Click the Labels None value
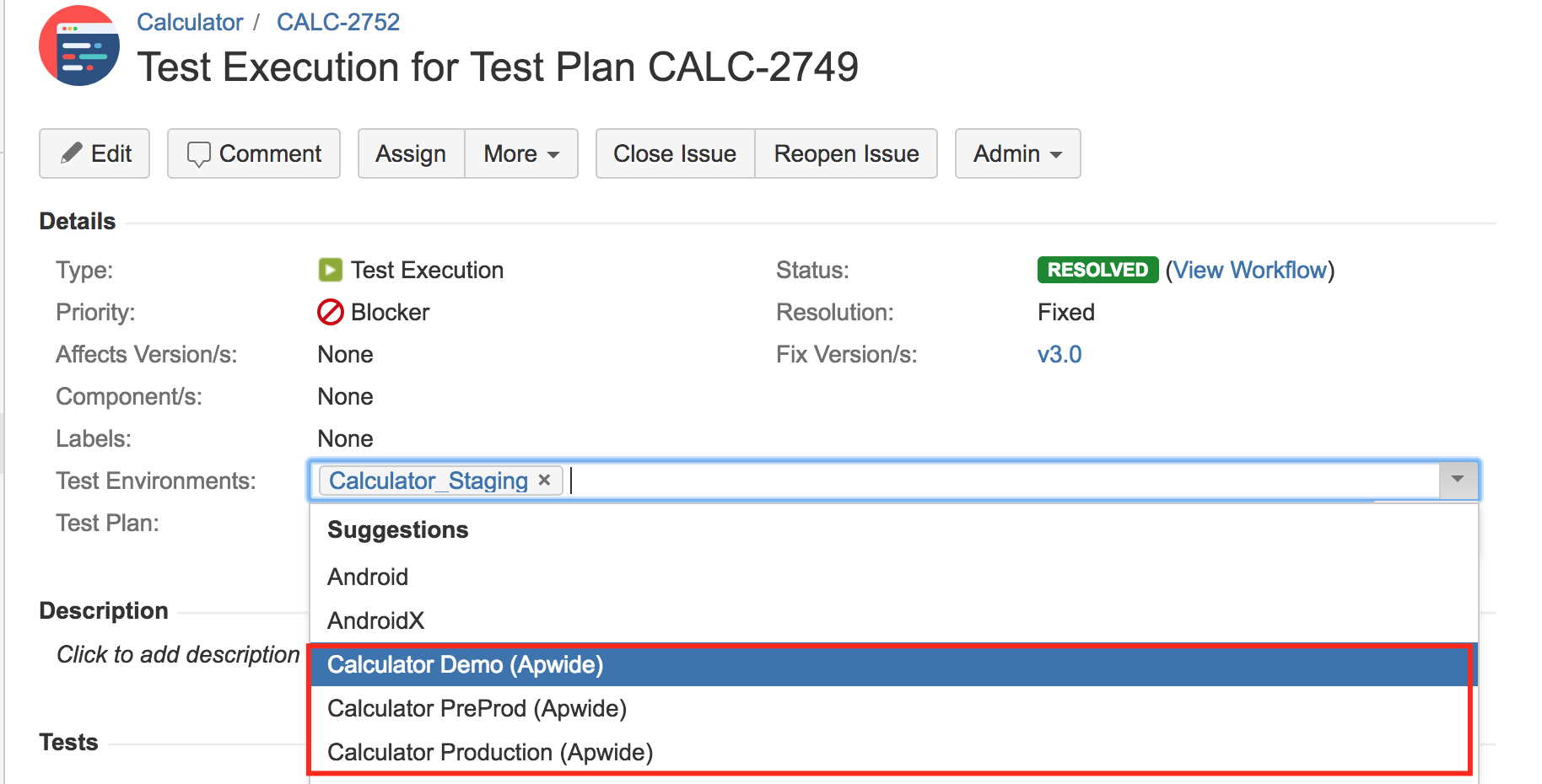 345,438
